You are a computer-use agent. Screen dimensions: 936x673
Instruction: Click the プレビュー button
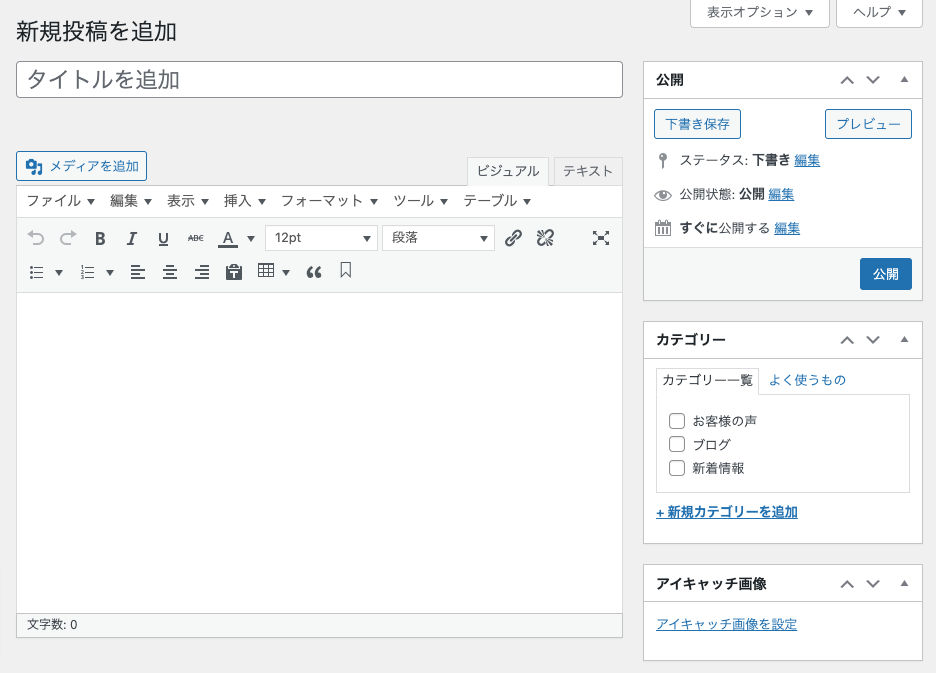(x=868, y=124)
